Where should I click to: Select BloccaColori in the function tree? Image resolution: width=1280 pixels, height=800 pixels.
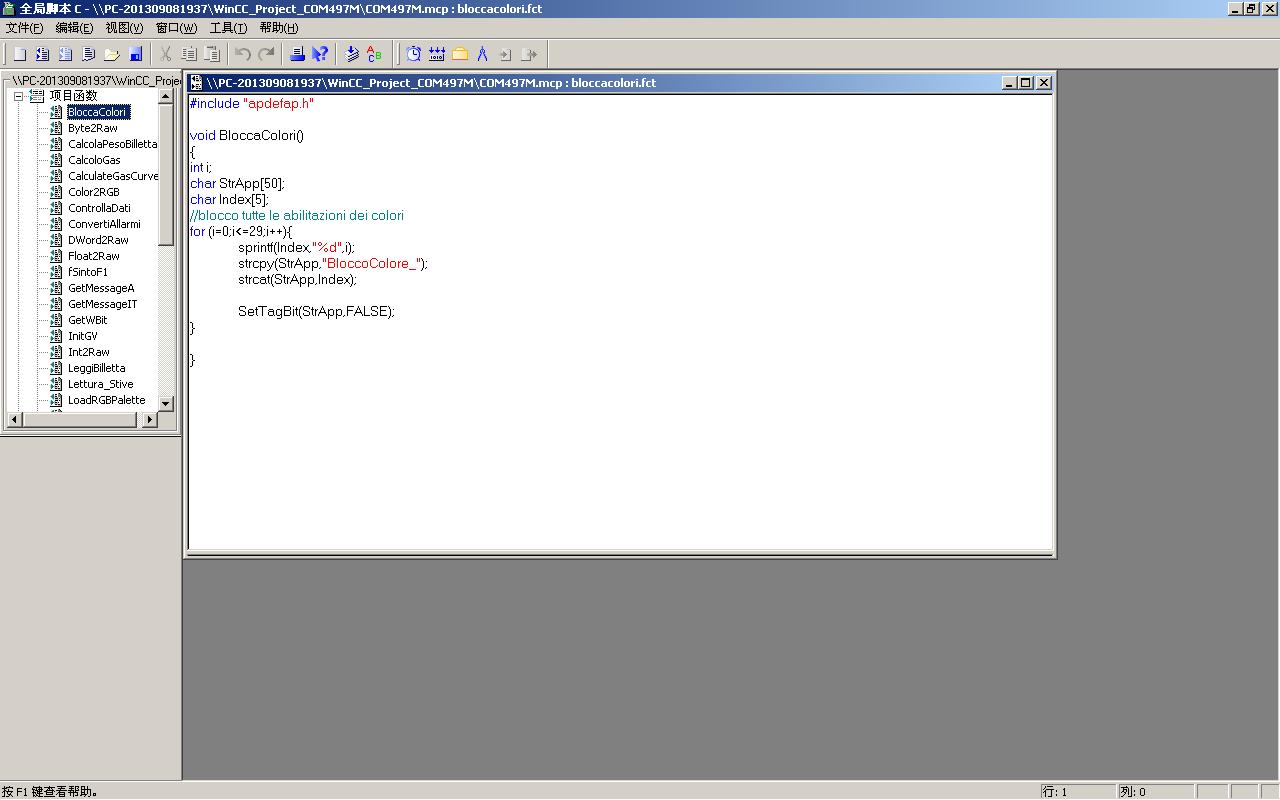click(98, 112)
